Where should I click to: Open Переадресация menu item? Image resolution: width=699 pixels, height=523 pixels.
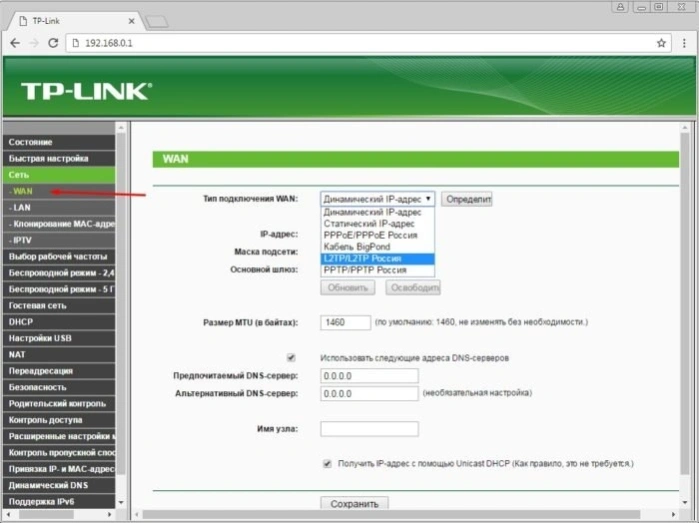(x=59, y=371)
